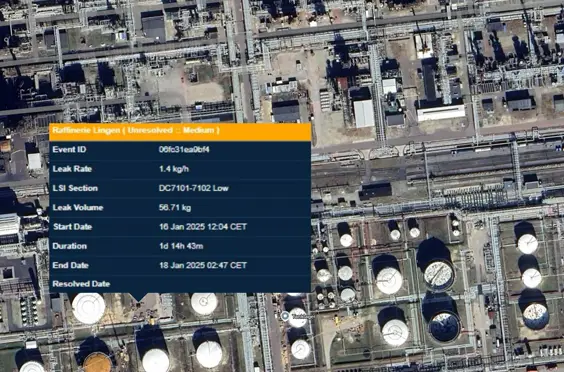The height and width of the screenshot is (372, 564).
Task: Click the Leak Volume value 56.71 kg
Action: point(175,208)
